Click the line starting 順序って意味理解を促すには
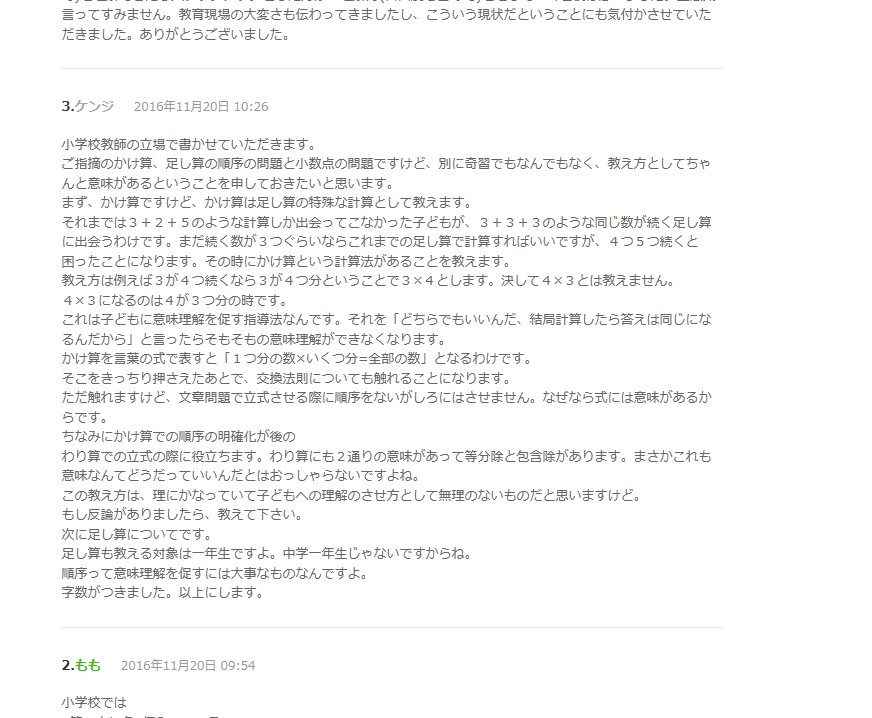The height and width of the screenshot is (718, 872). click(216, 573)
